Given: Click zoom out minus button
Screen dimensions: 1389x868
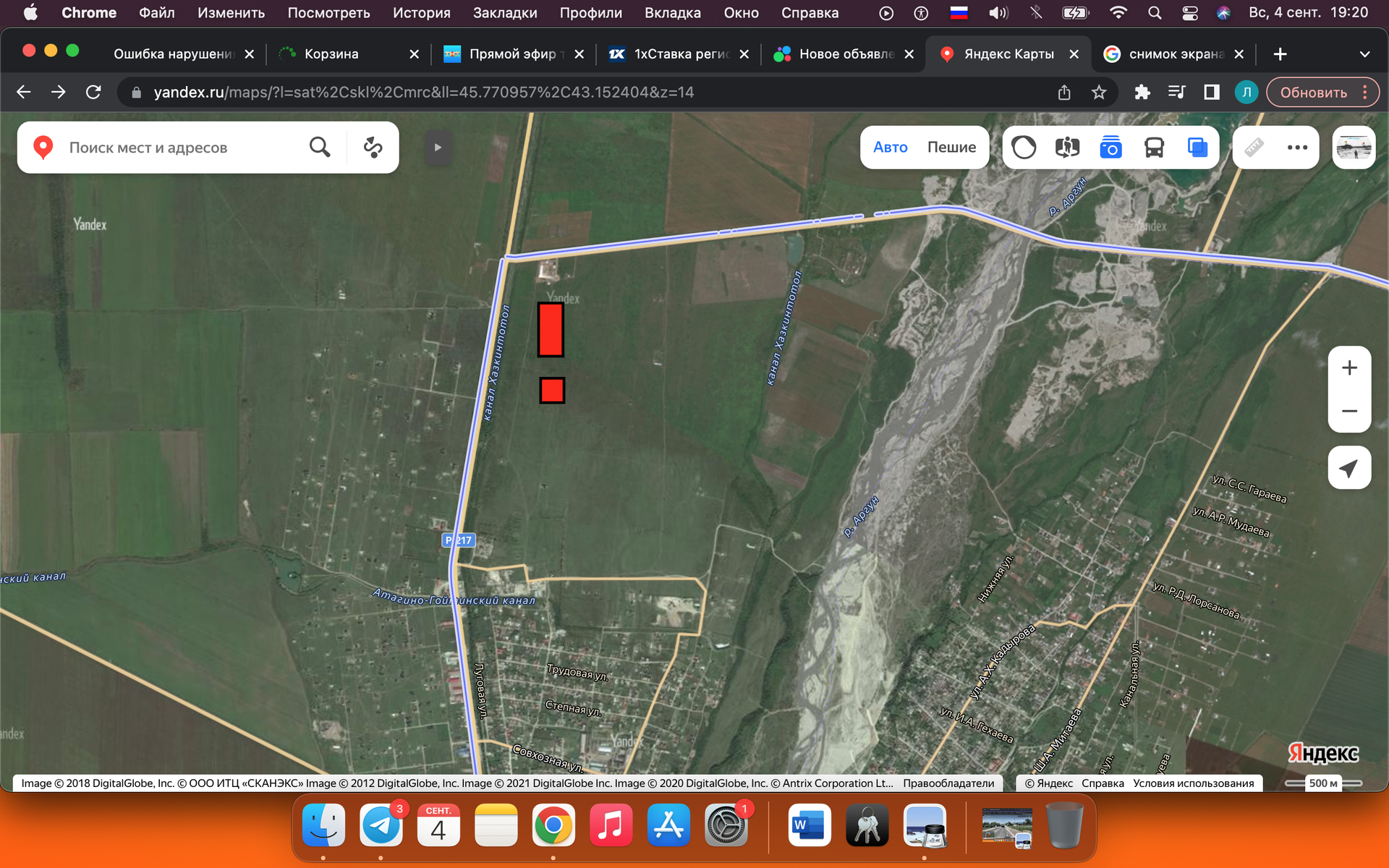Looking at the screenshot, I should pyautogui.click(x=1349, y=411).
